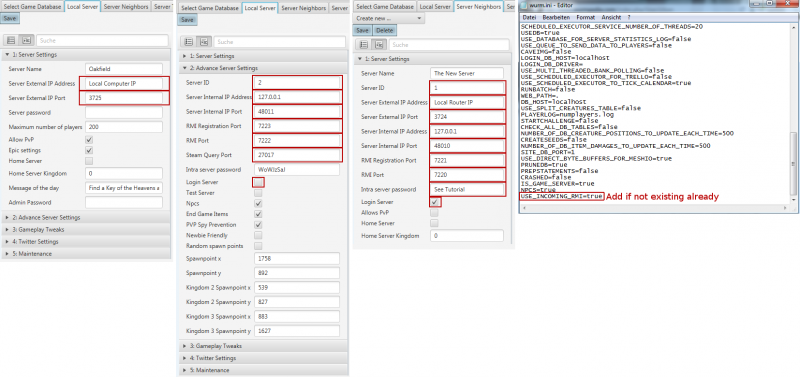This screenshot has width=800, height=377.
Task: Expand 2: Advance Server Settings in Oakfield panel
Action: tap(86, 217)
